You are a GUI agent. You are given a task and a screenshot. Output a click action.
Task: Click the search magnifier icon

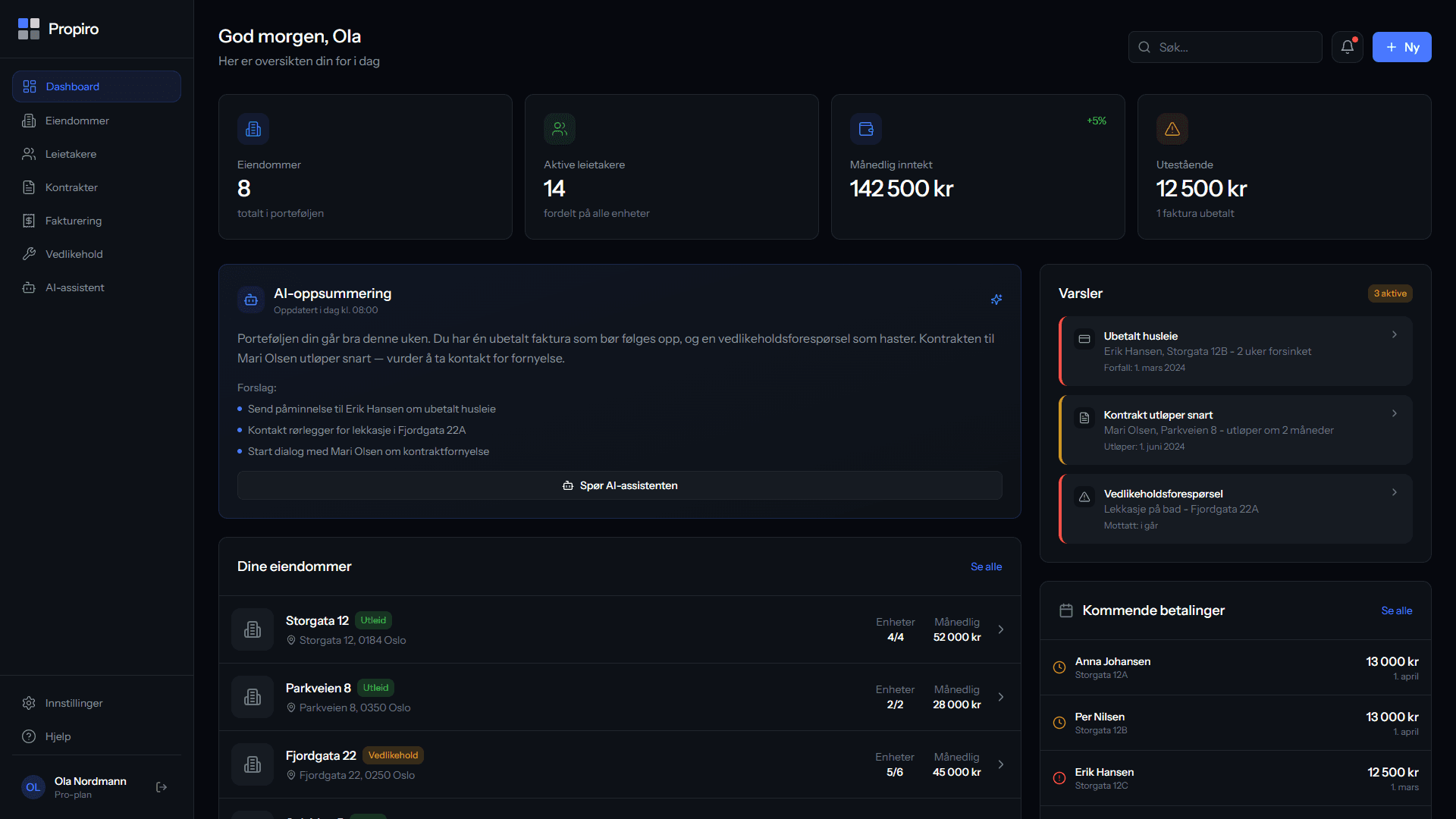click(x=1144, y=47)
